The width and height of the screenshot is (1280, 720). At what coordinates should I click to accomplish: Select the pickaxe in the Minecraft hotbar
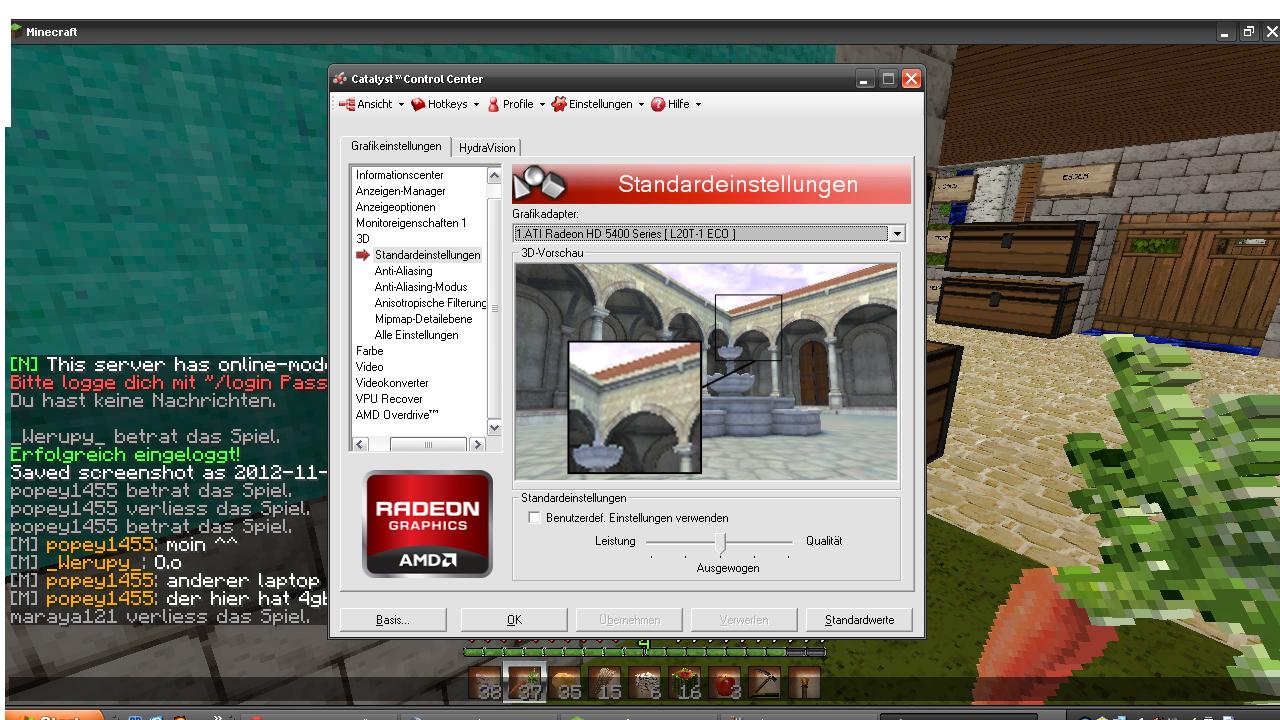765,682
